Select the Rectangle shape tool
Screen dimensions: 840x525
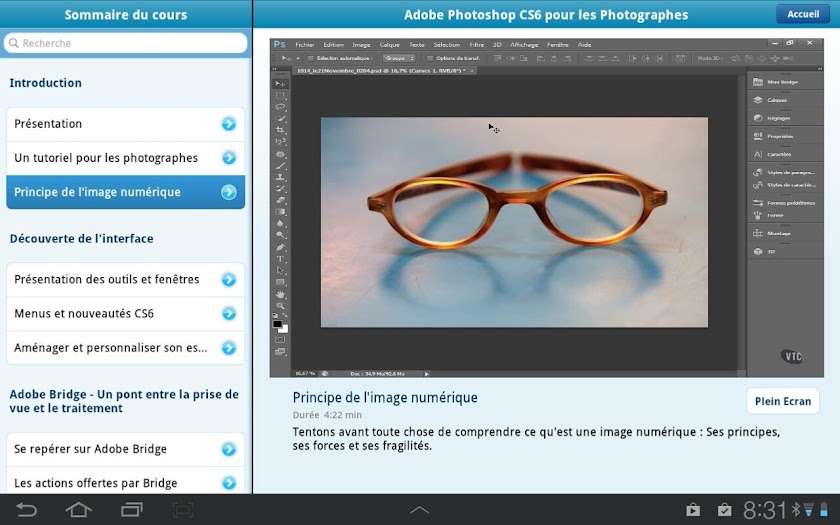pyautogui.click(x=280, y=282)
